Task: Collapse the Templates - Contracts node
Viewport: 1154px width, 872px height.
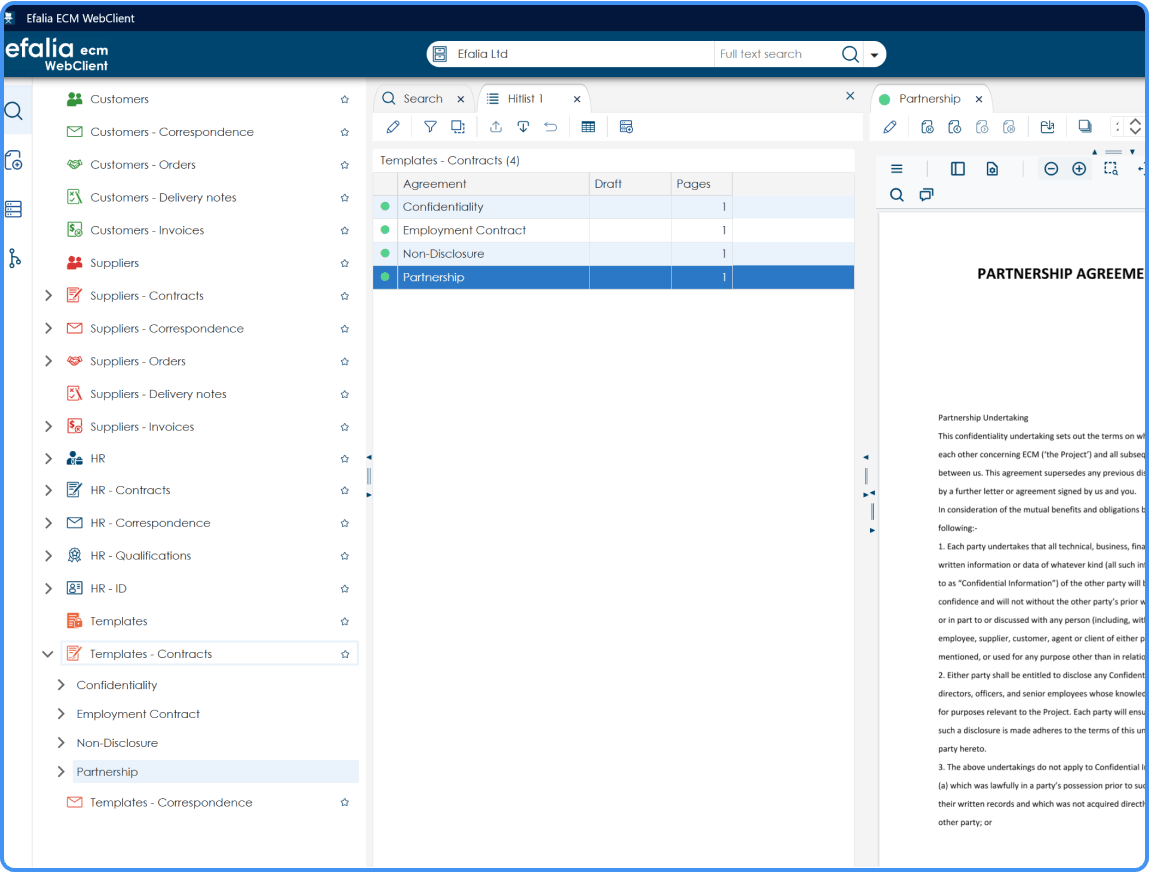Action: 47,653
